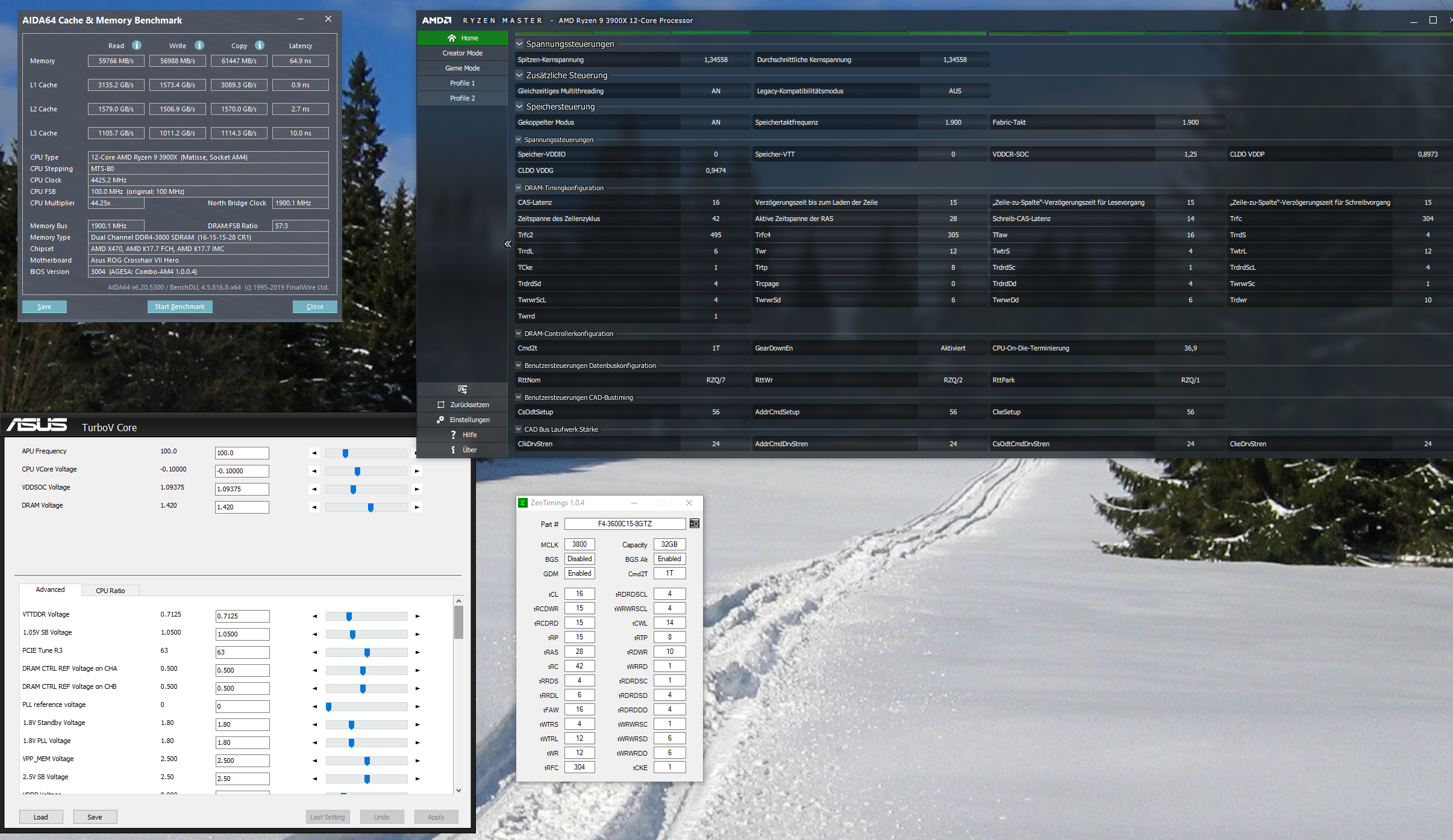Increase DRAM Voltage with right arrow
1453x840 pixels.
[x=417, y=507]
